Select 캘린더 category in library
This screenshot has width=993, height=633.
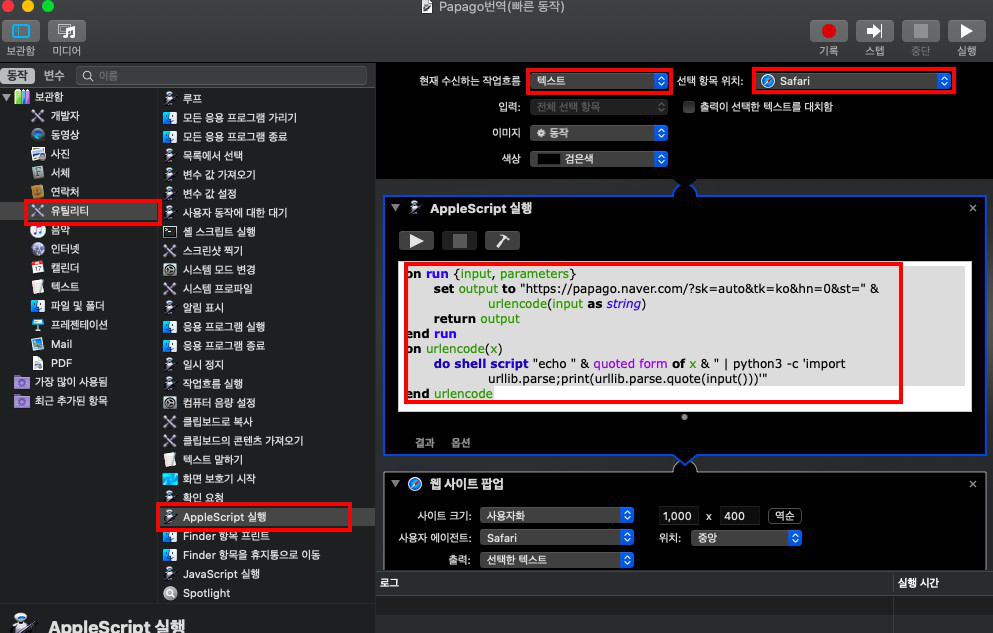pos(65,268)
